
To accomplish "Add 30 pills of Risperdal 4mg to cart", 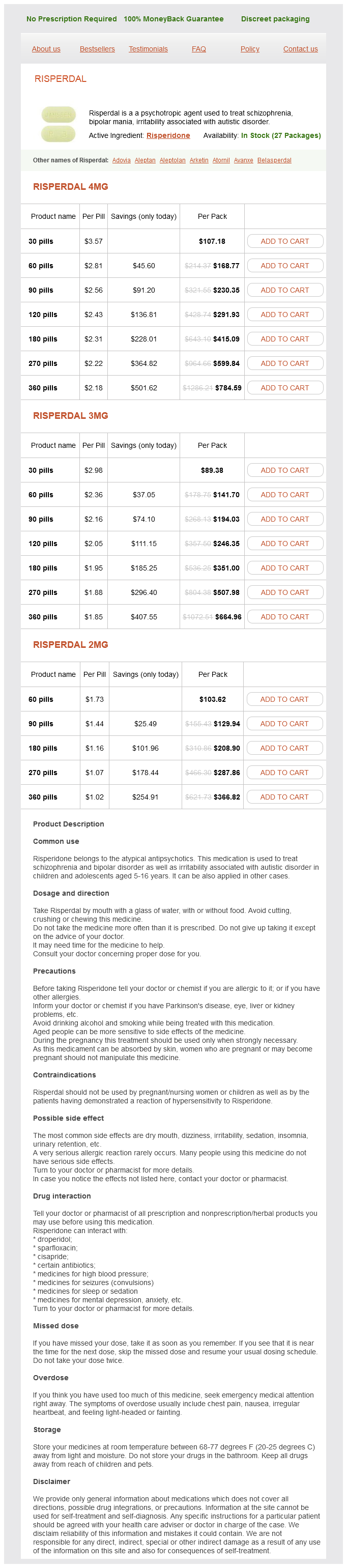I will point(284,241).
